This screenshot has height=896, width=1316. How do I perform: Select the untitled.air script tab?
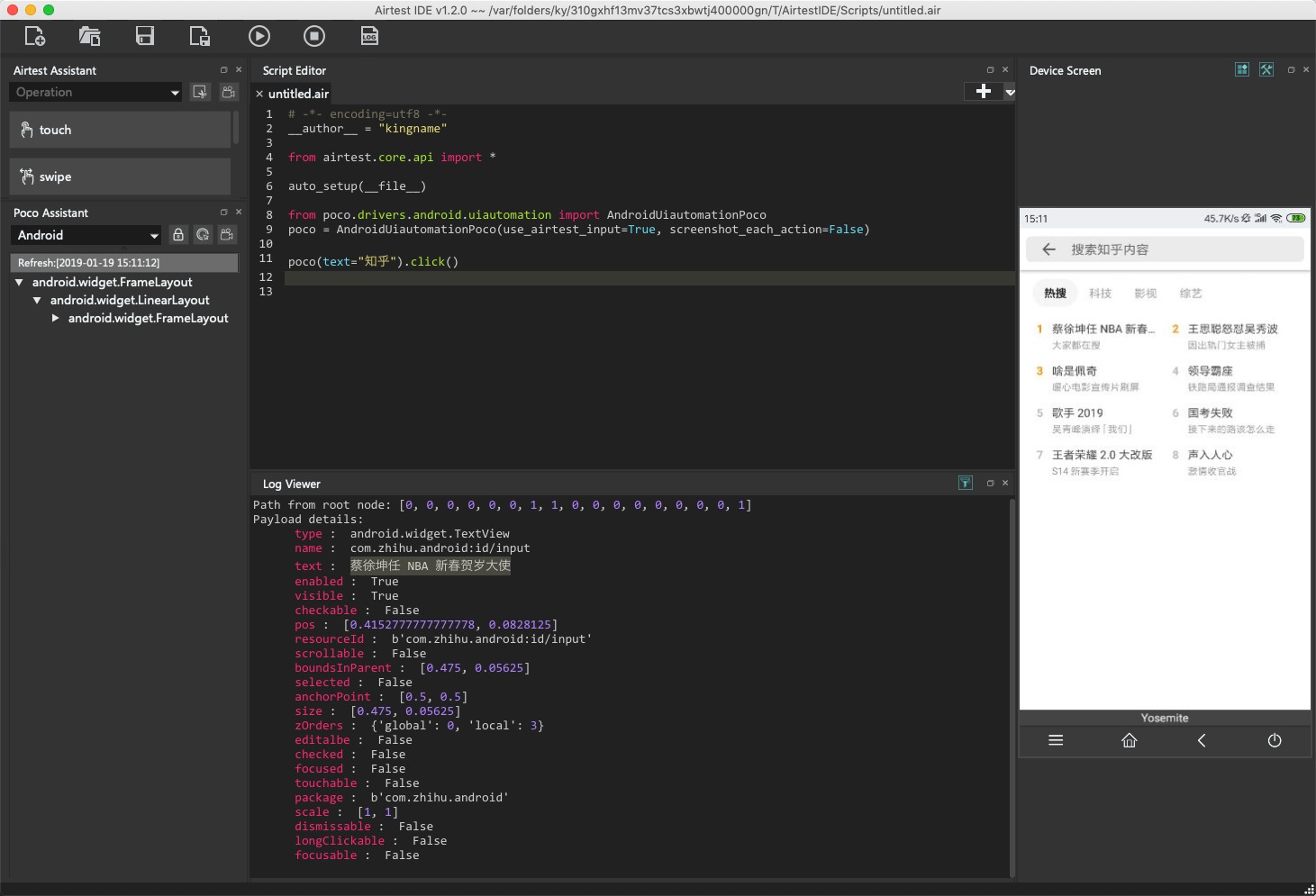[298, 94]
